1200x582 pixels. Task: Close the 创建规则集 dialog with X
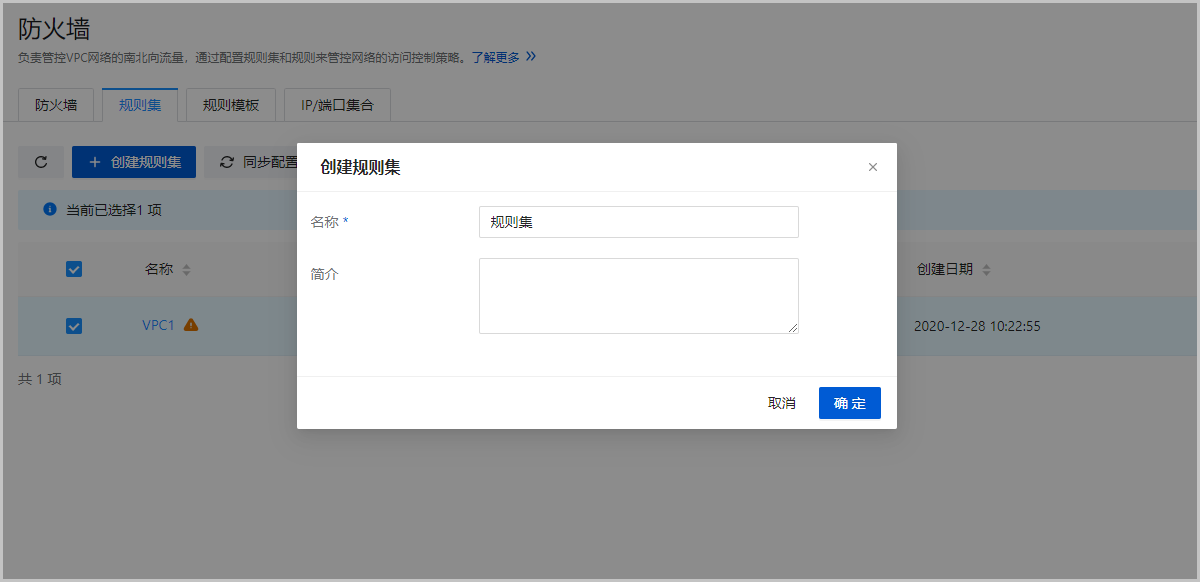[x=872, y=167]
